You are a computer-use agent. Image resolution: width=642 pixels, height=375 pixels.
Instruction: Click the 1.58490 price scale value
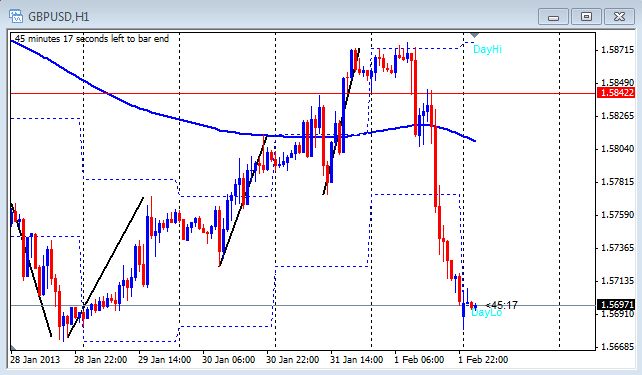pyautogui.click(x=617, y=83)
